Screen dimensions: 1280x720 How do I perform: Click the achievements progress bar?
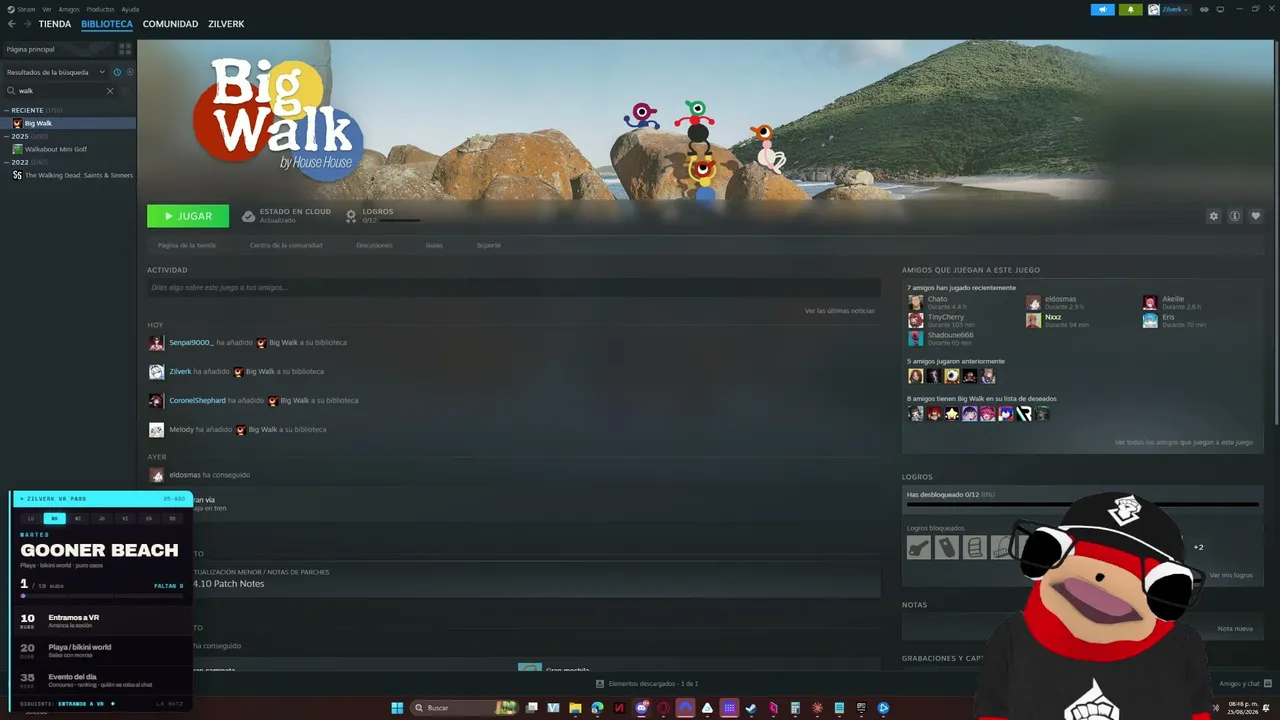pos(1082,505)
